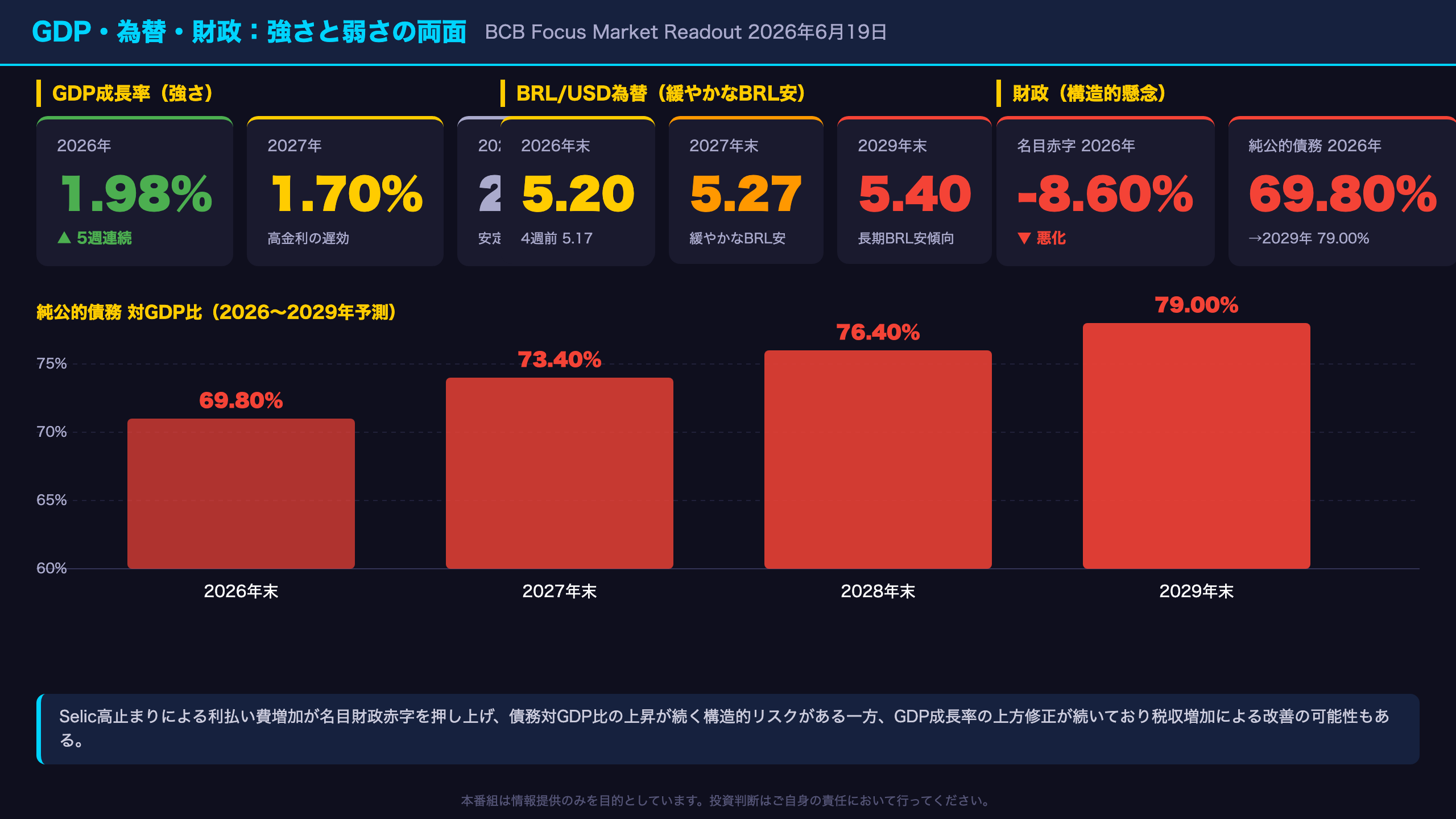1456x819 pixels.
Task: Click the 70% axis tick label
Action: click(52, 432)
